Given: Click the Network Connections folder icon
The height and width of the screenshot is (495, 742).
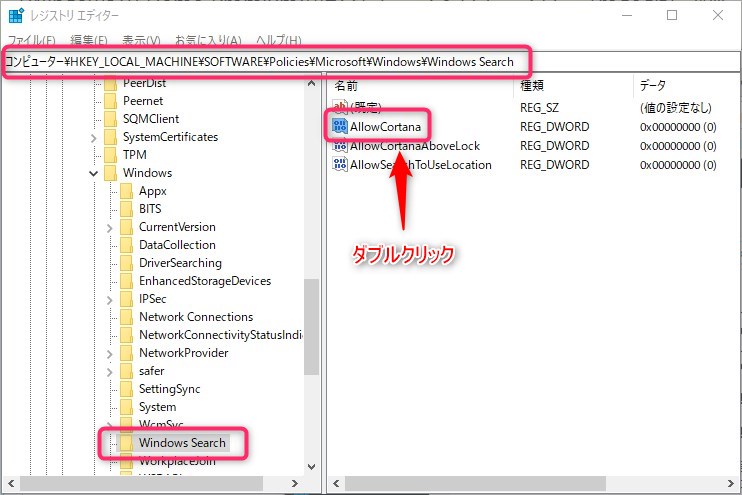Looking at the screenshot, I should [126, 317].
